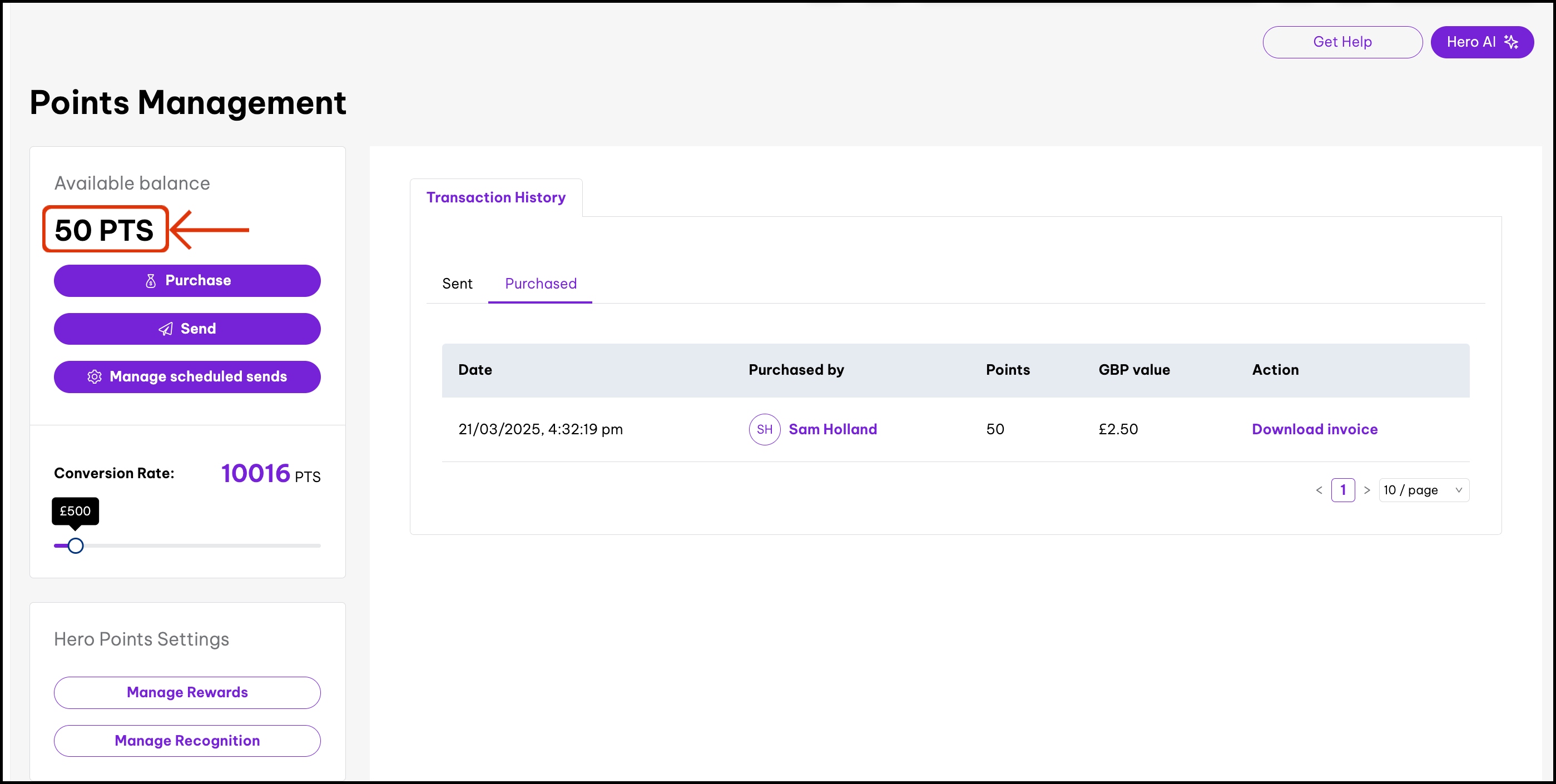Click the SH avatar circle
This screenshot has width=1556, height=784.
pos(764,429)
